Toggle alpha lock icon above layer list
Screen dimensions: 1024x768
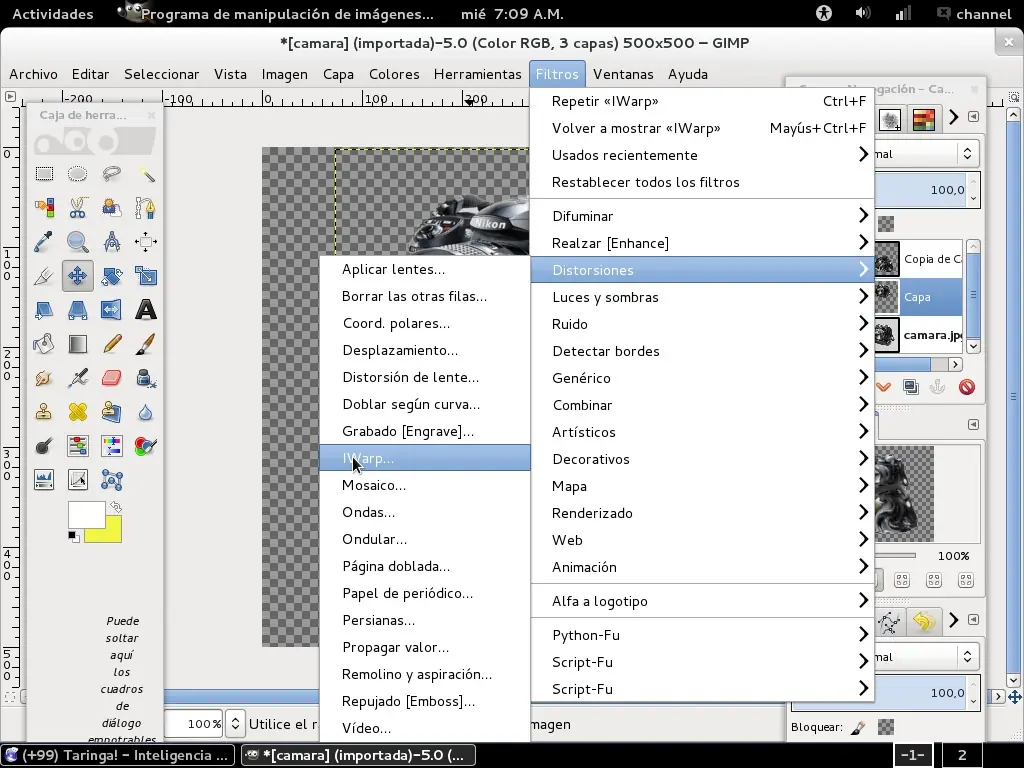pos(886,224)
